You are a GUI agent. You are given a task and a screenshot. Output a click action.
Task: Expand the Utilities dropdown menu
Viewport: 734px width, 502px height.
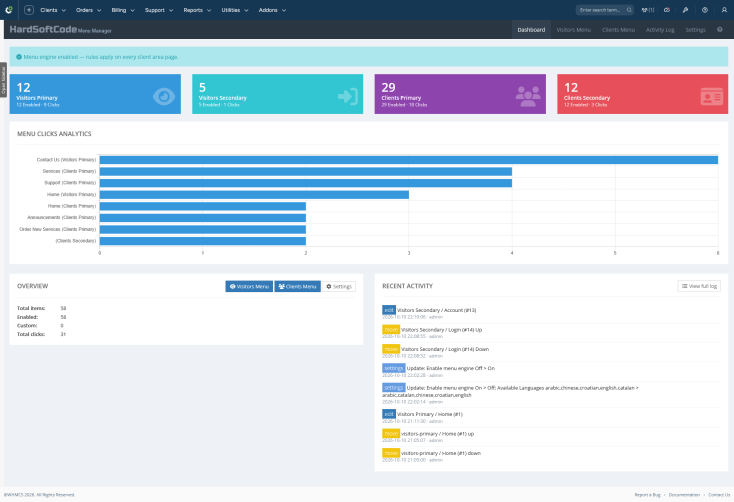235,10
